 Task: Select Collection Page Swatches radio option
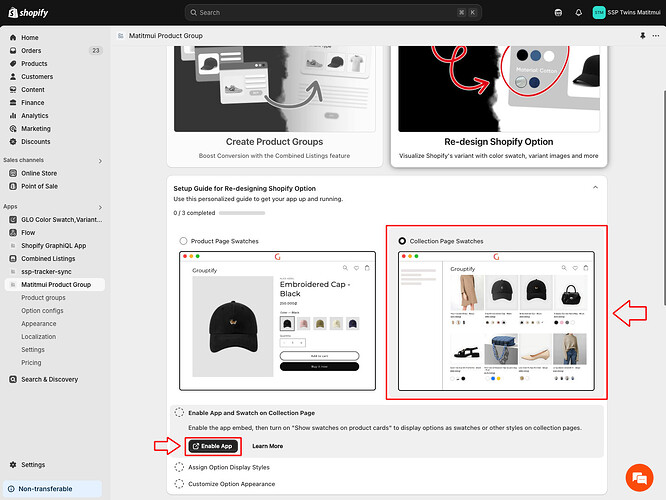(x=402, y=241)
